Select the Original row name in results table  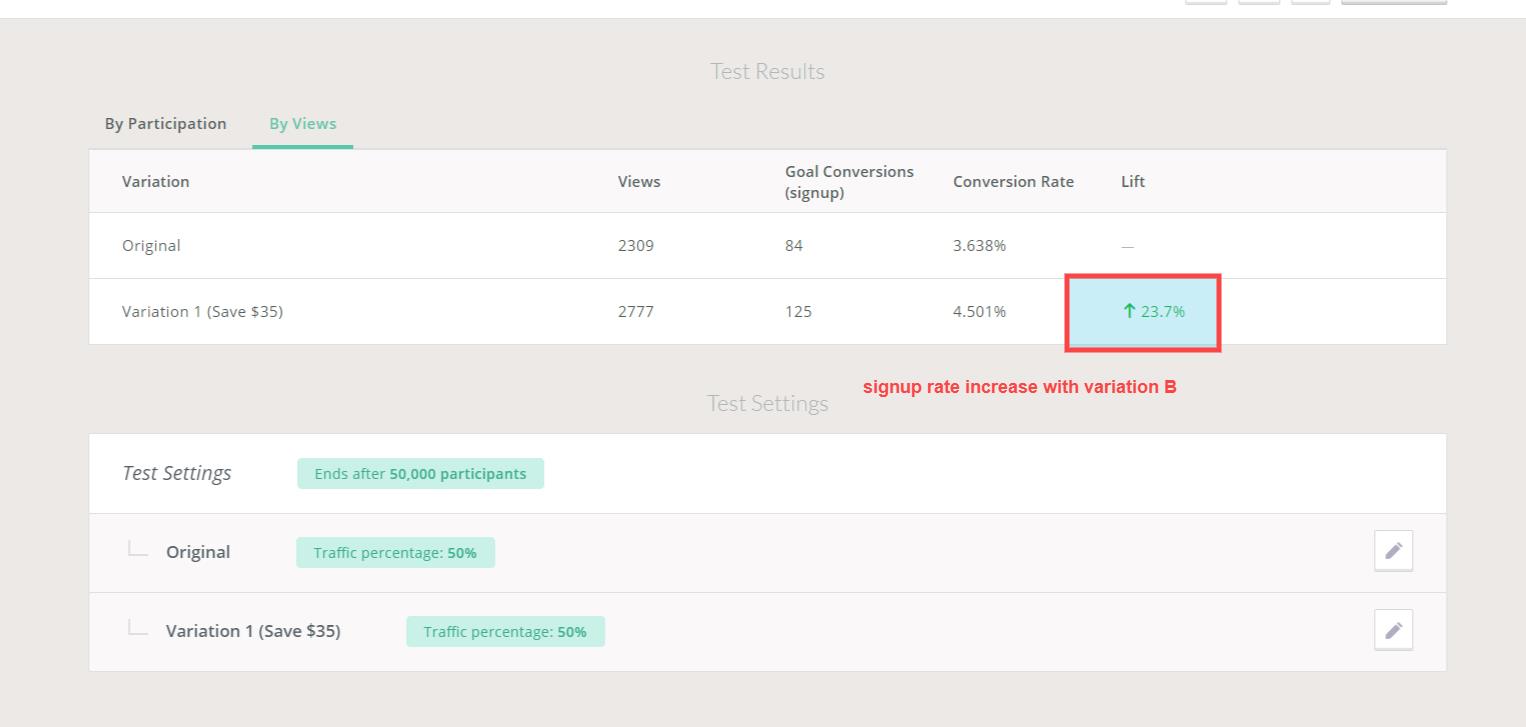click(x=151, y=245)
